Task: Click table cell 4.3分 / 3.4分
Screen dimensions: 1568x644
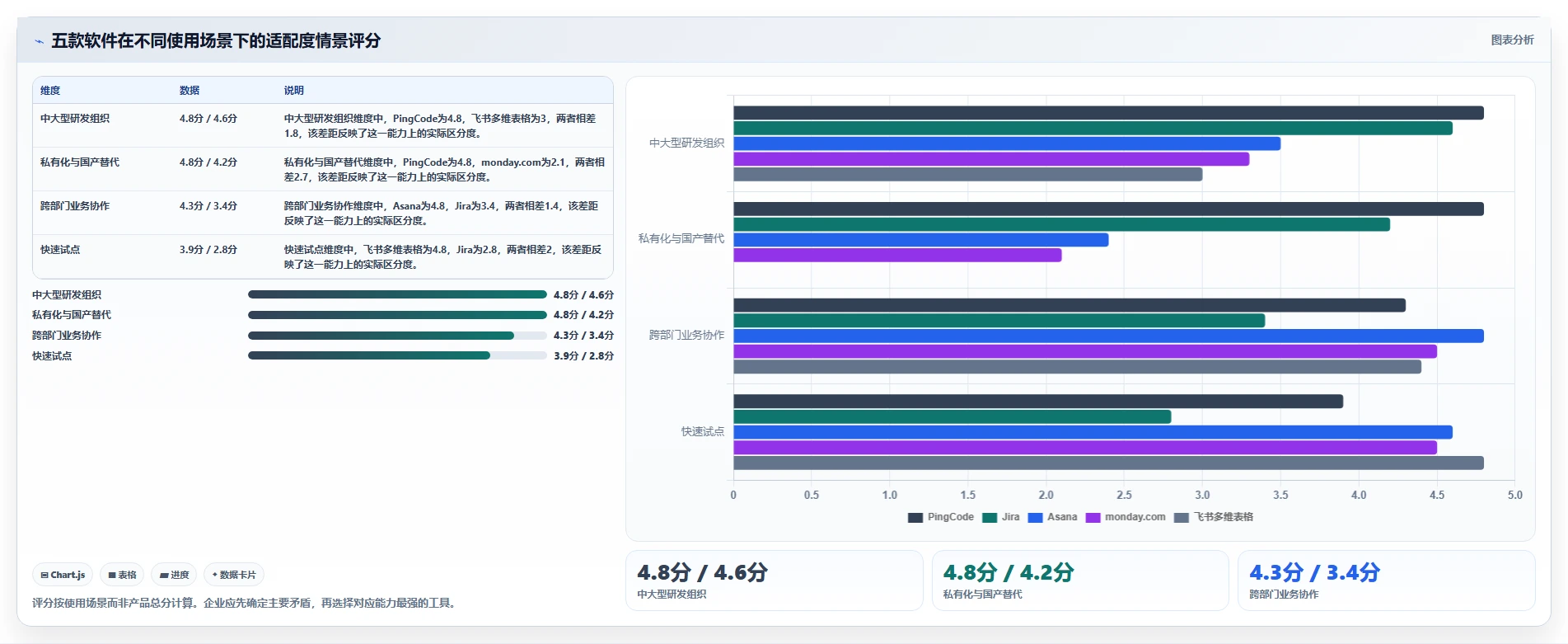Action: click(208, 206)
